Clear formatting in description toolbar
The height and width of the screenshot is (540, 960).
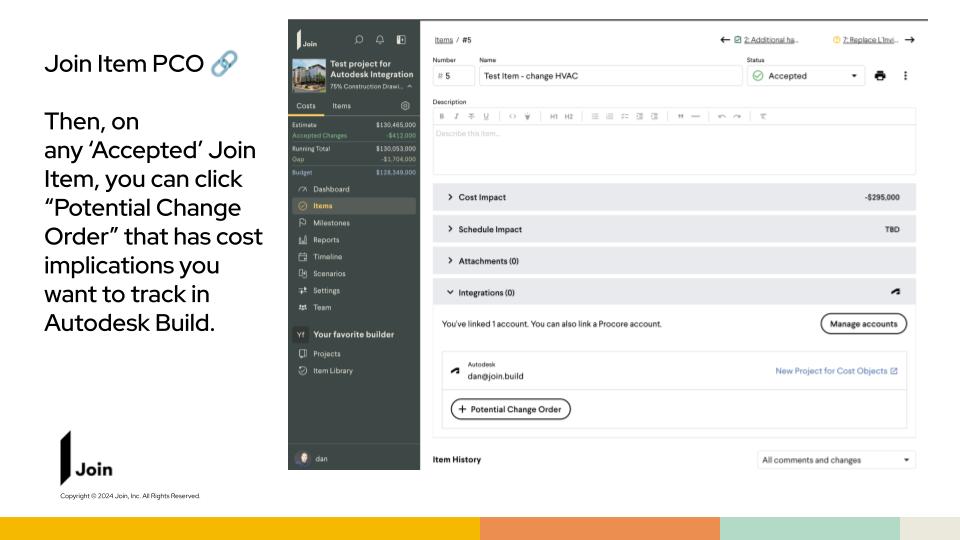763,116
